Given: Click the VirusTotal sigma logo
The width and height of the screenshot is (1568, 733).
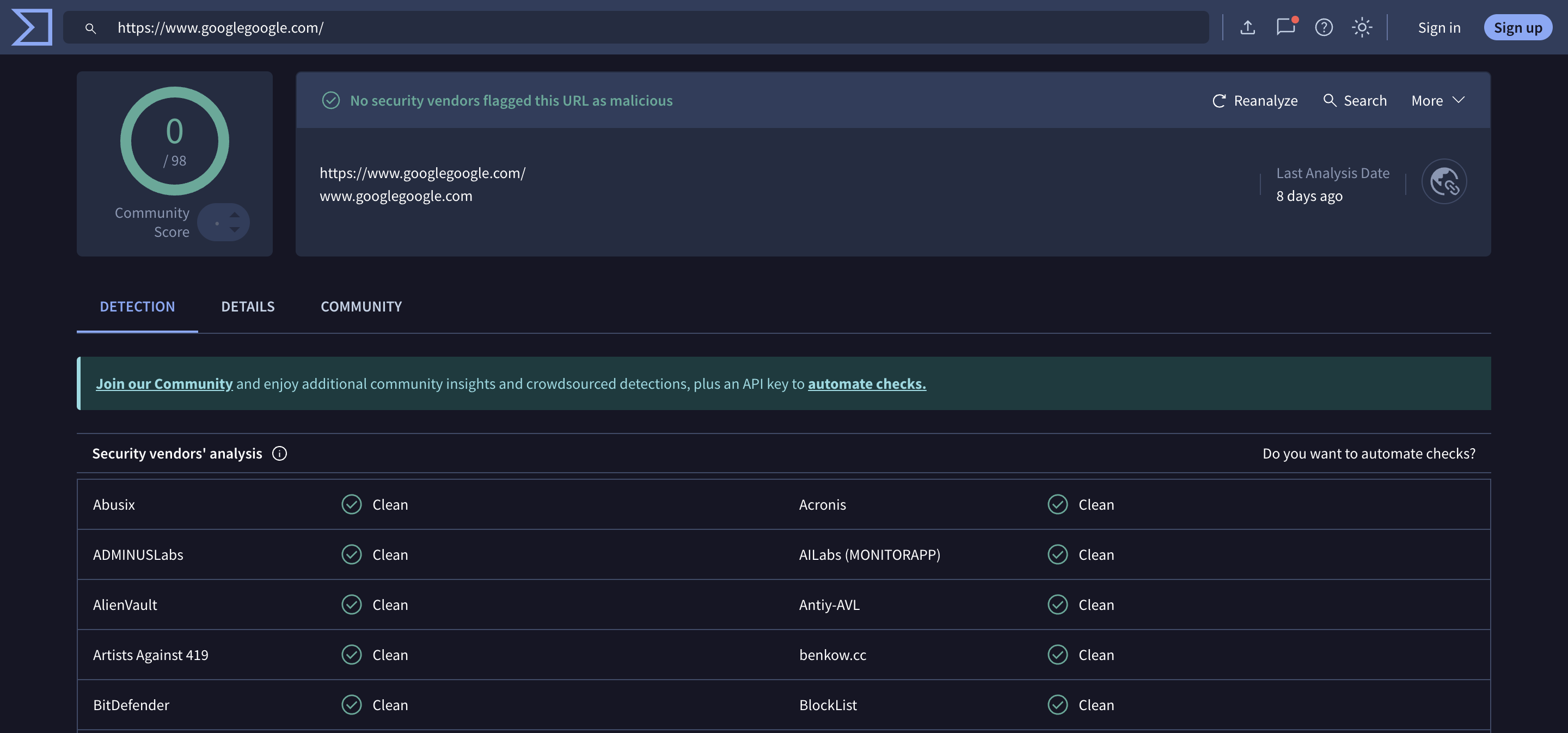Looking at the screenshot, I should [32, 27].
